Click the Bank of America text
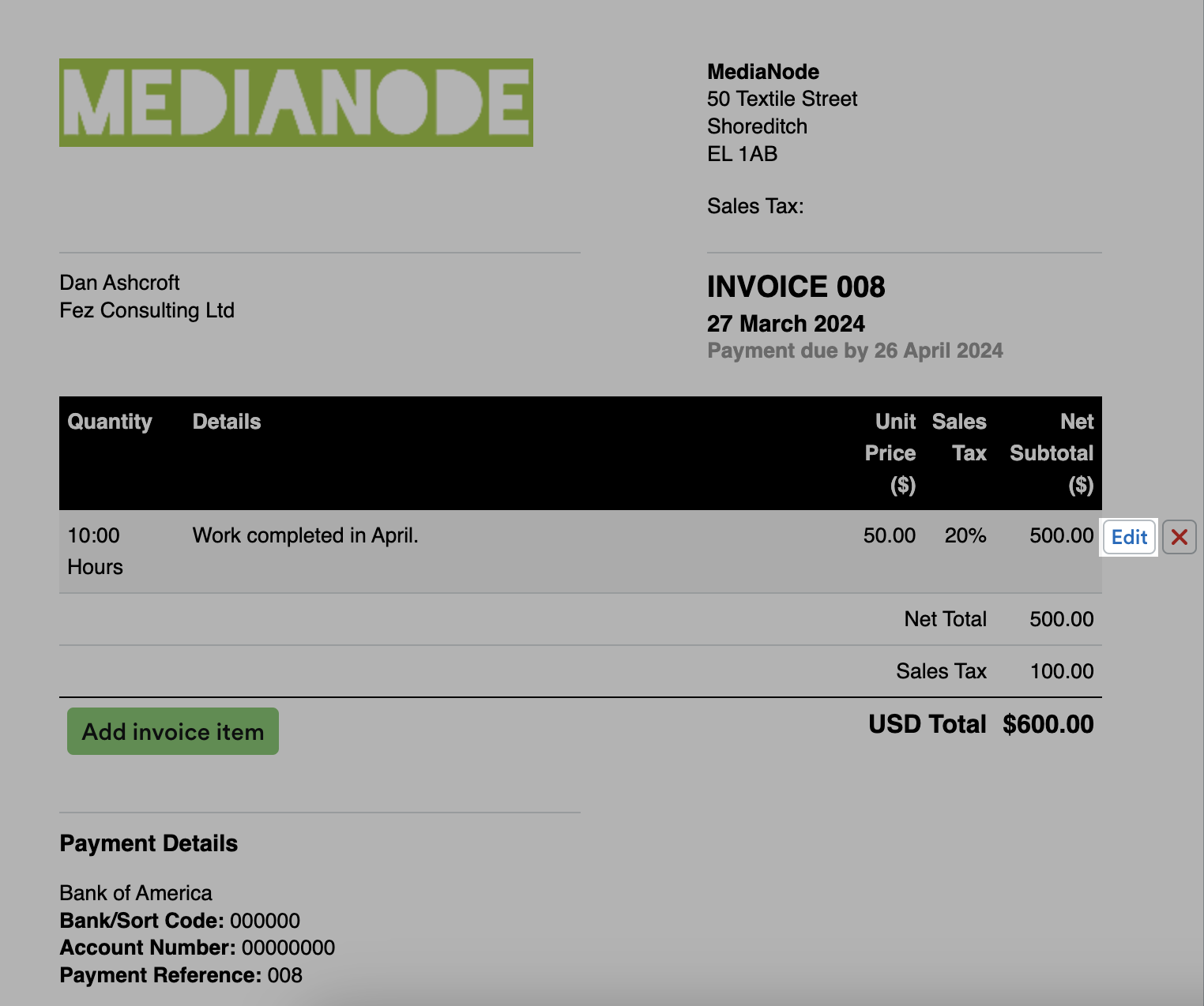The height and width of the screenshot is (1006, 1204). click(136, 893)
